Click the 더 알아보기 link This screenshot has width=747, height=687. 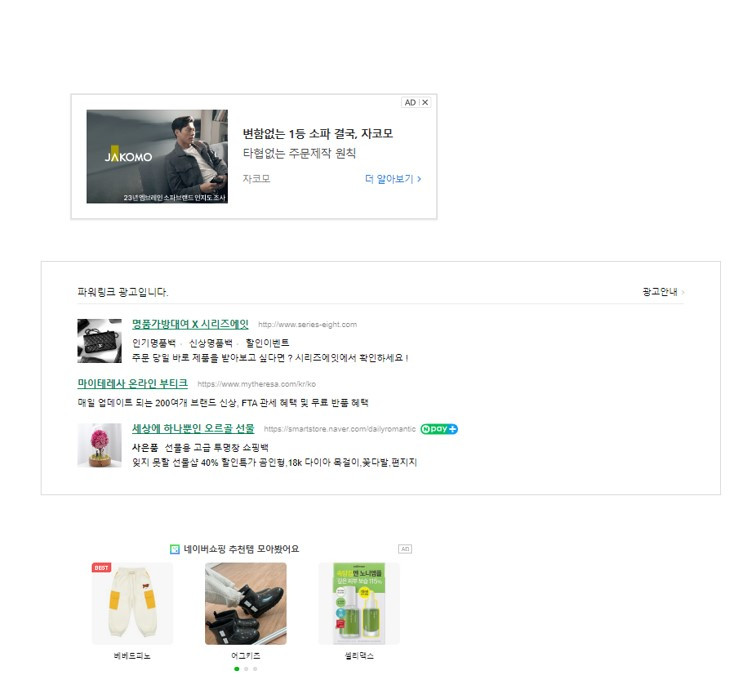(393, 179)
